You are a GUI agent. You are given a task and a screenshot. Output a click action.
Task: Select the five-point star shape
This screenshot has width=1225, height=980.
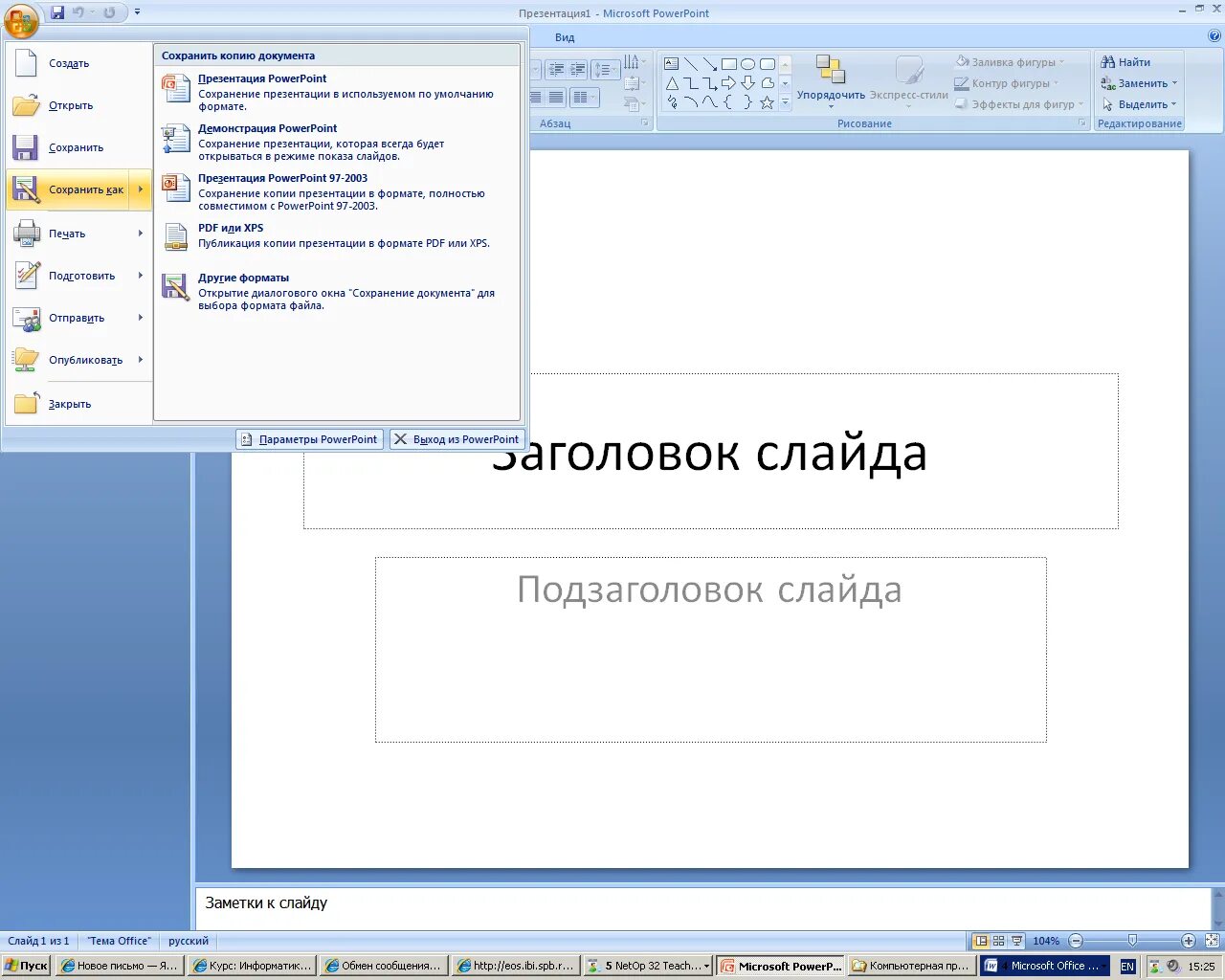768,102
